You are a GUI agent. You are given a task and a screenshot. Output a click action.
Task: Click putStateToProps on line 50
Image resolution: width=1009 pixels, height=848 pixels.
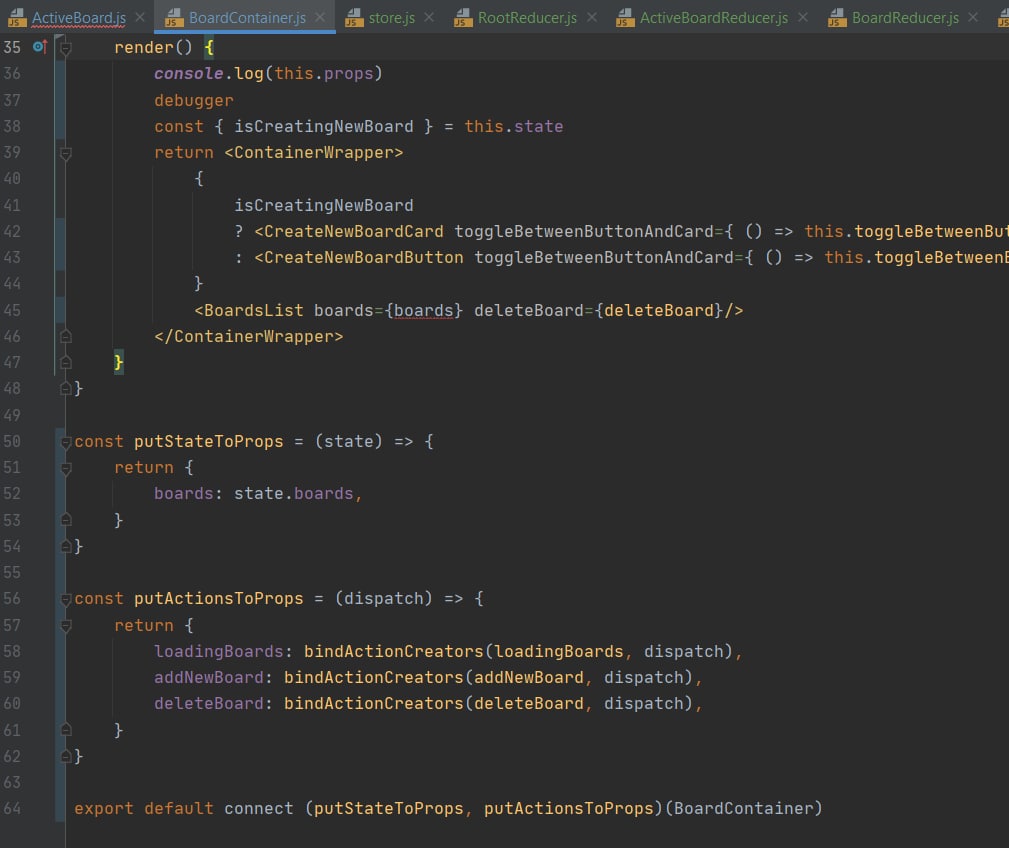pos(208,442)
